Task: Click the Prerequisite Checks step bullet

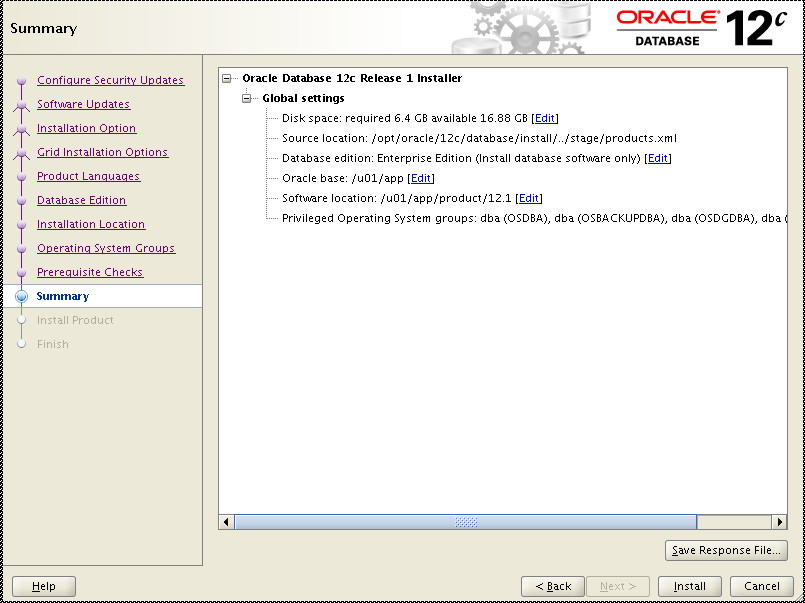Action: pyautogui.click(x=22, y=273)
